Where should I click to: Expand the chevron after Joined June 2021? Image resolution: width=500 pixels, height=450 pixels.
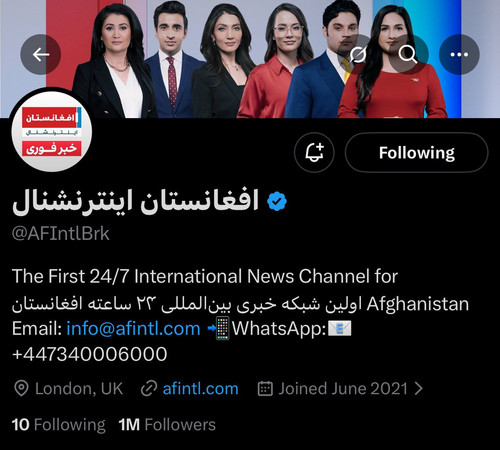(x=419, y=389)
